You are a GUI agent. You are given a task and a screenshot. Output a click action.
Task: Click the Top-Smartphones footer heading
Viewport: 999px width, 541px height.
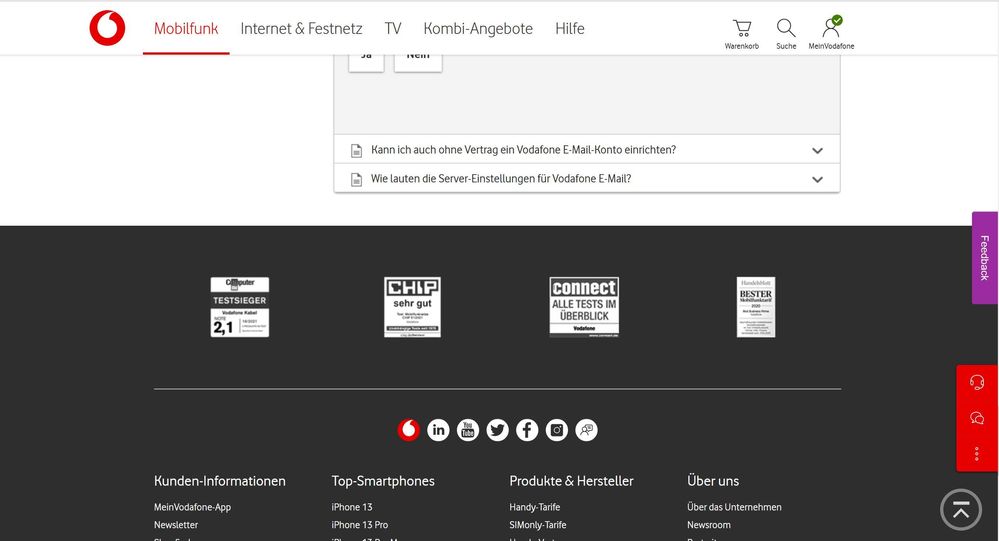coord(383,481)
